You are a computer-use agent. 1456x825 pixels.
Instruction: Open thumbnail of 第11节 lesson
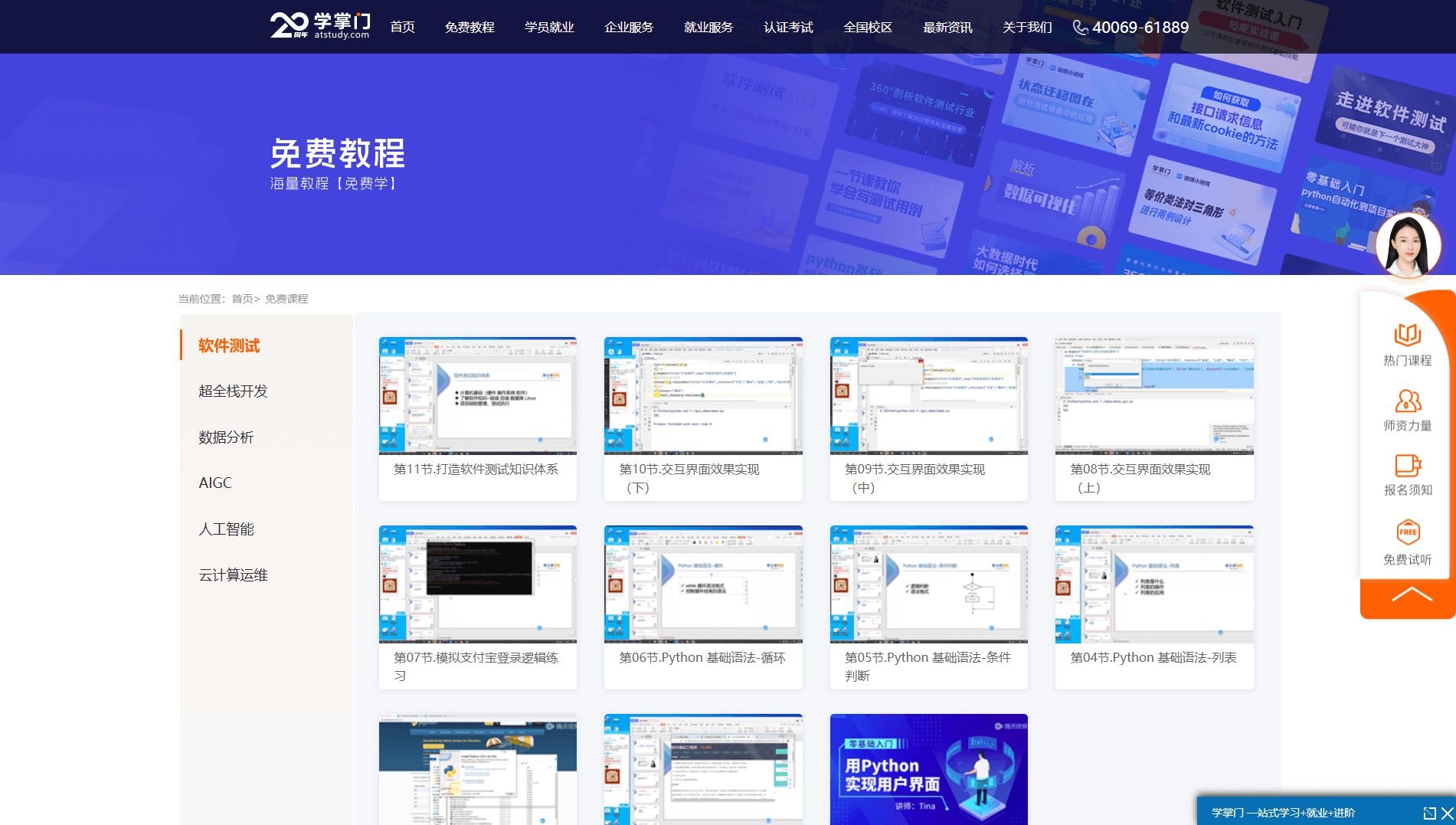coord(478,396)
